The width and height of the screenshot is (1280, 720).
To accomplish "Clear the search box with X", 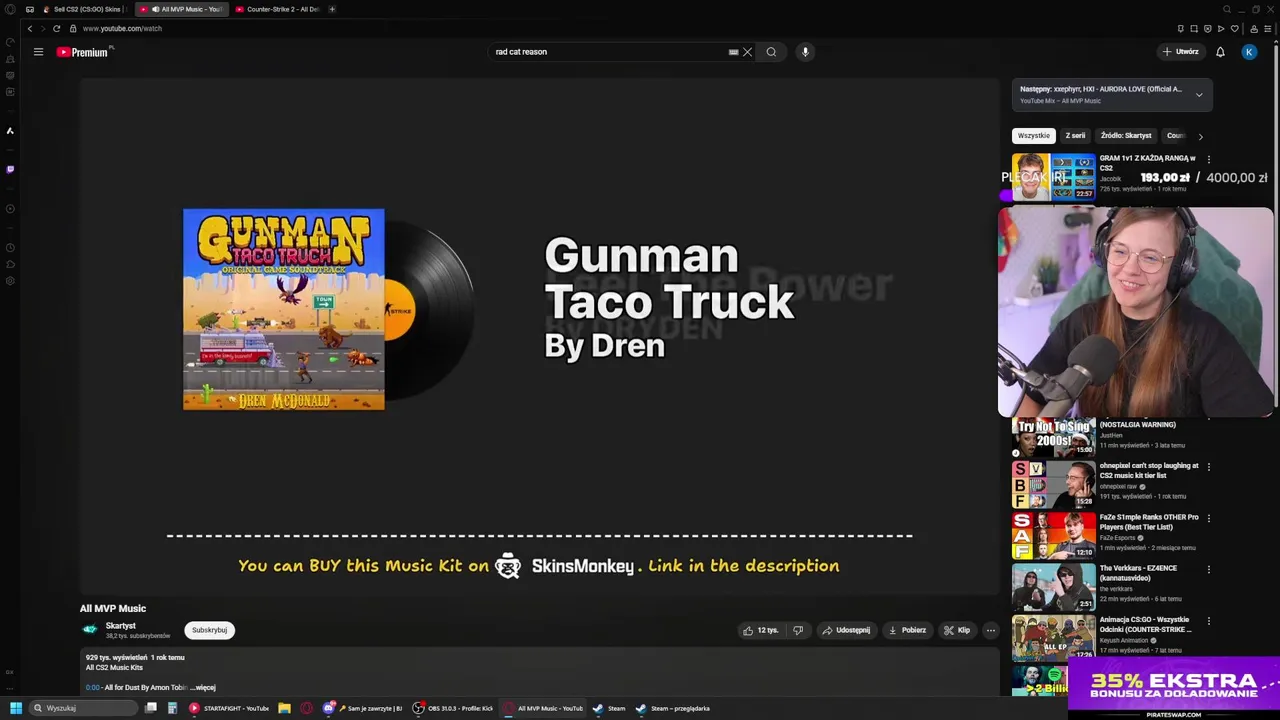I will (x=747, y=52).
